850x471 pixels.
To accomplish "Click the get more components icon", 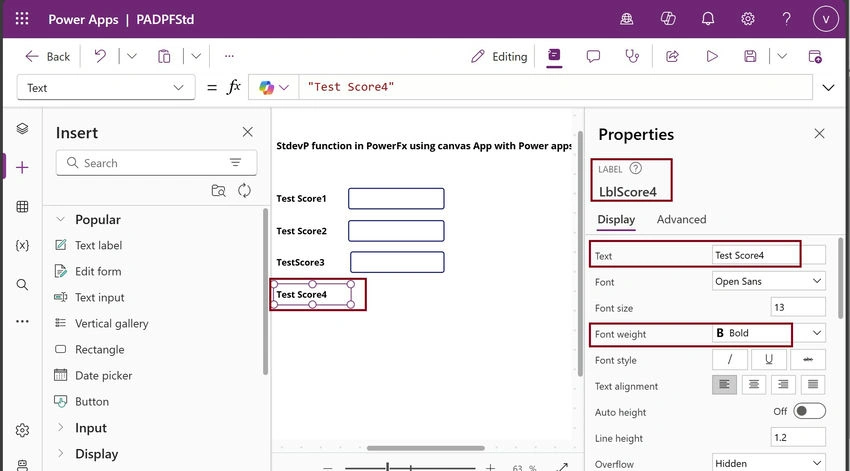I will coord(218,190).
